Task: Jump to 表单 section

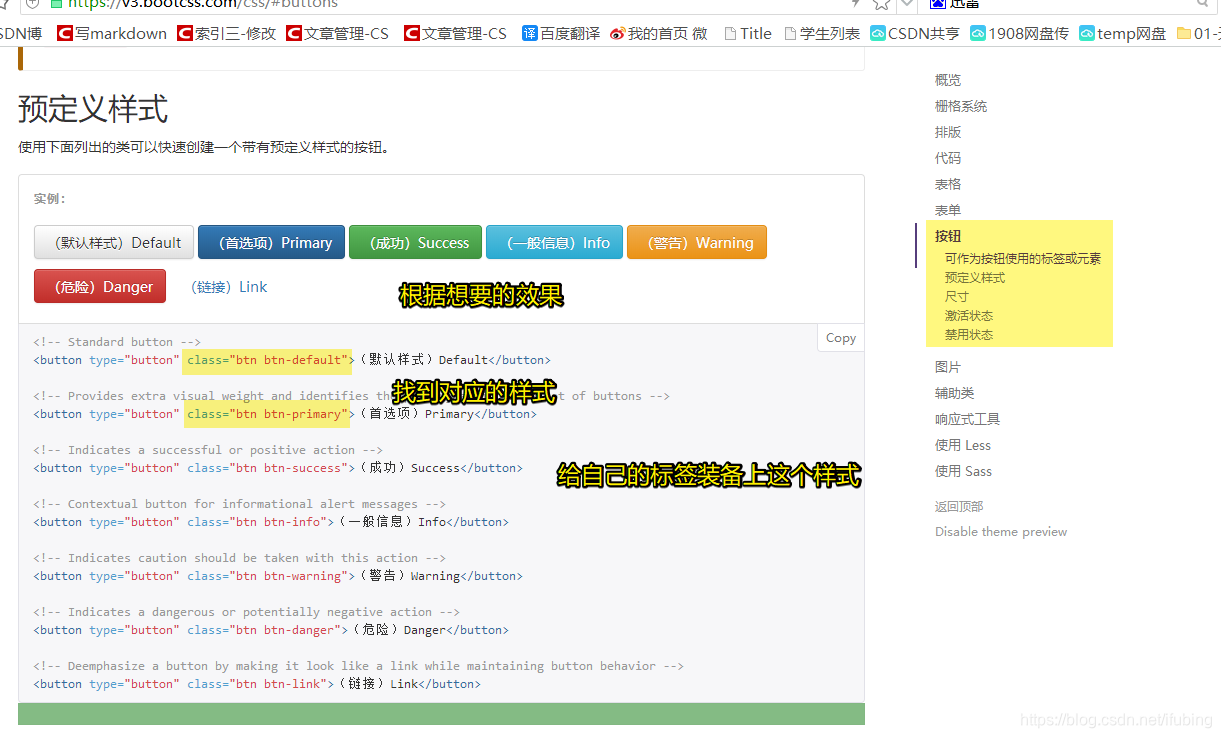Action: click(948, 210)
